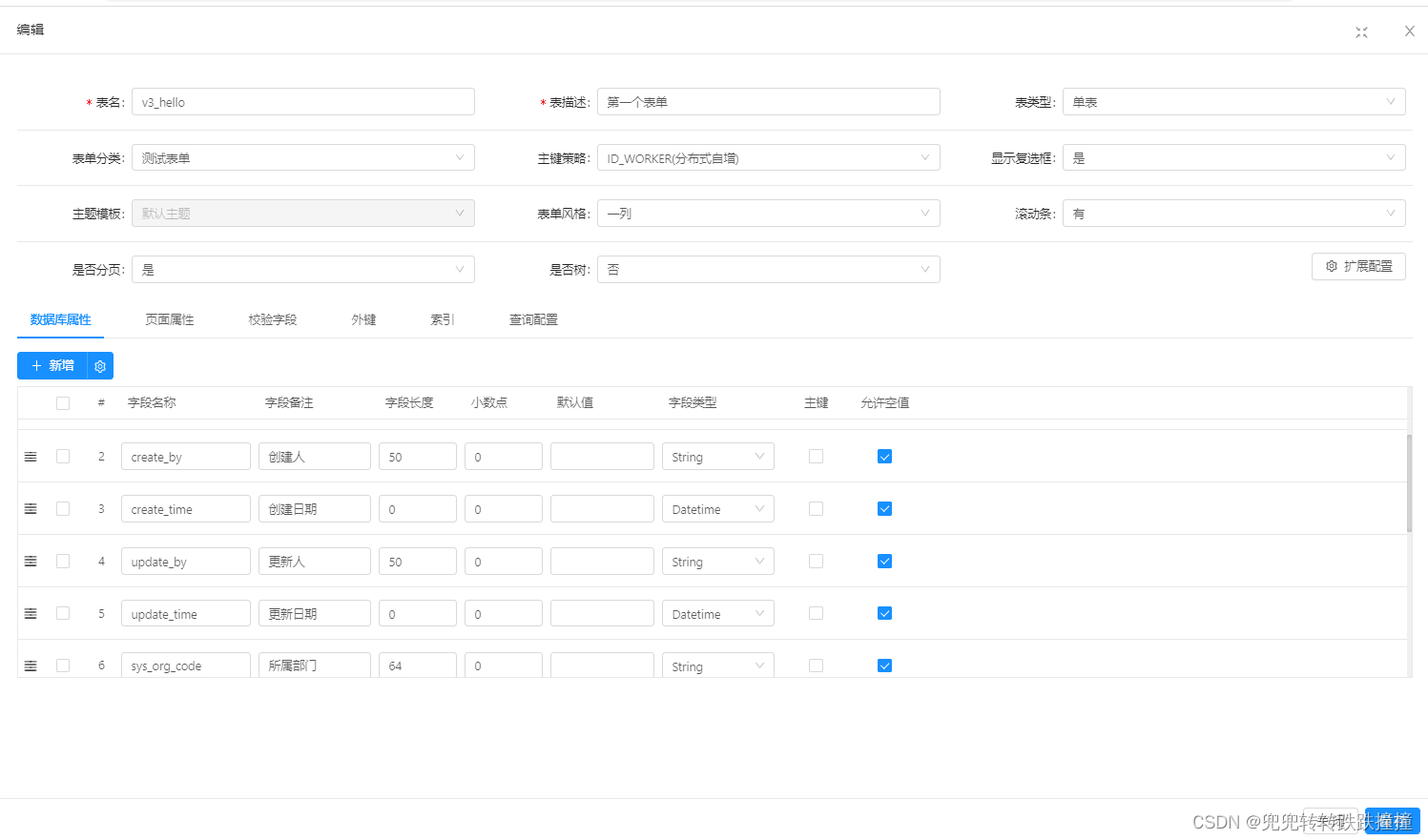Viewport: 1428px width, 840px height.
Task: Click the field table vertical scrollbar
Action: (1409, 482)
